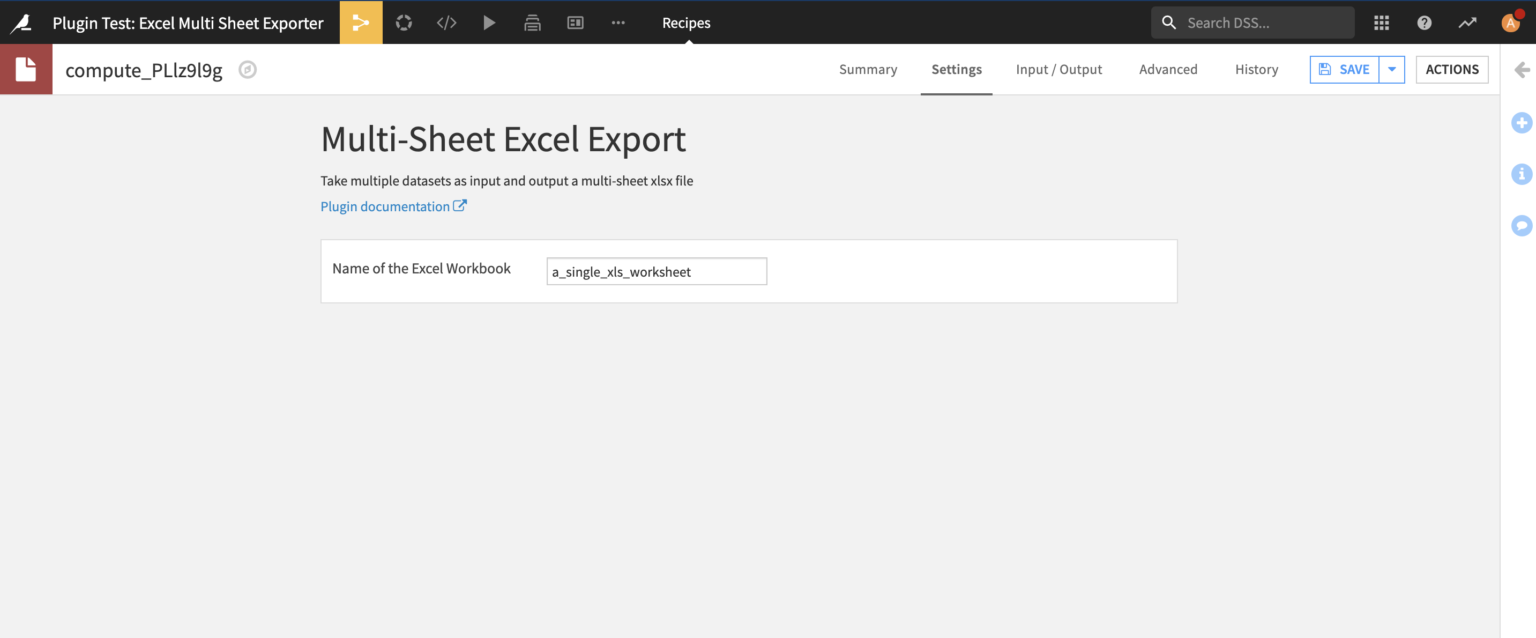Expand the Recipes breadcrumb menu

[686, 22]
